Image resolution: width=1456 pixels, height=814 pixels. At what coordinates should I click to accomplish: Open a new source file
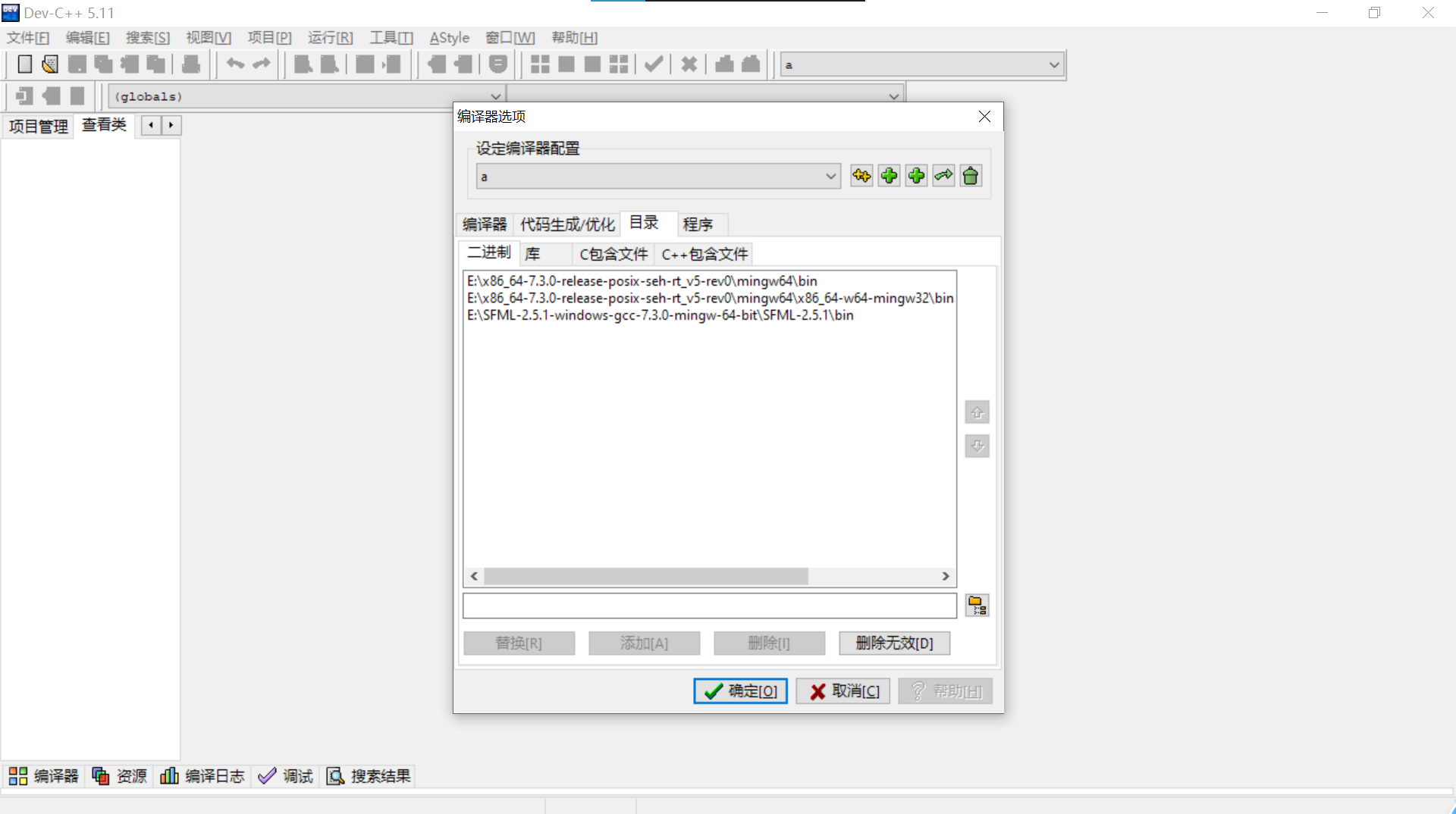pyautogui.click(x=24, y=64)
